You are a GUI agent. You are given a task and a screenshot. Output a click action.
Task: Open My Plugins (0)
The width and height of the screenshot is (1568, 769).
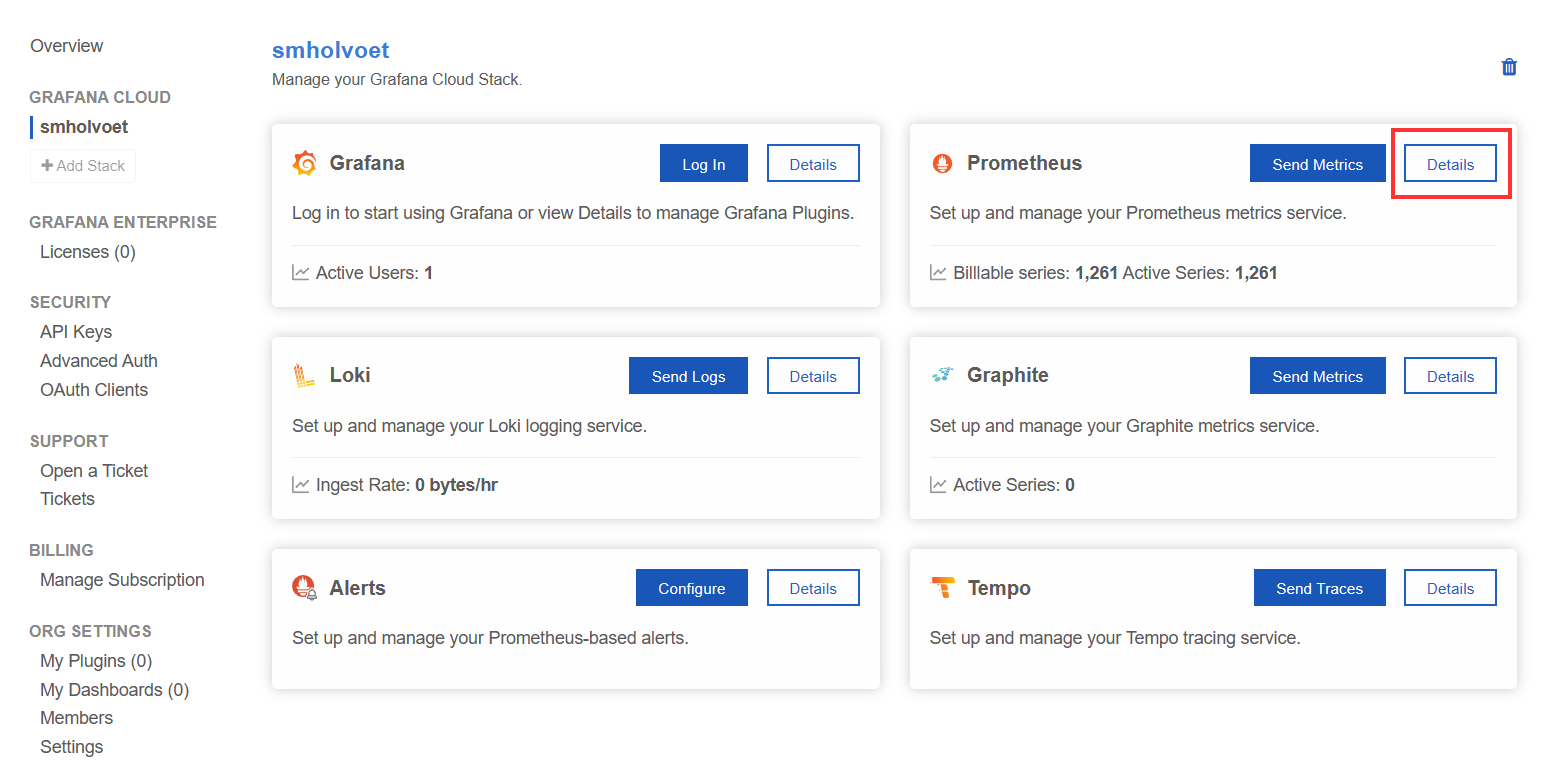coord(96,661)
